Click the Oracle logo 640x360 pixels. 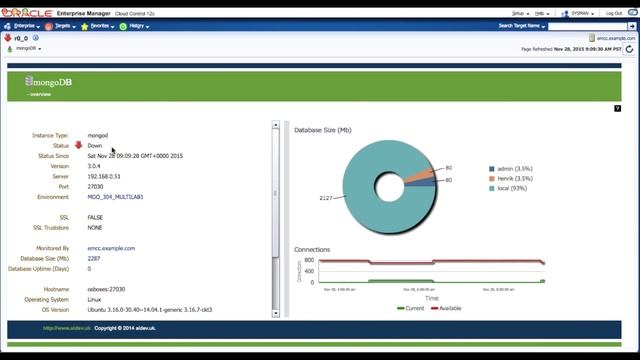(27, 13)
